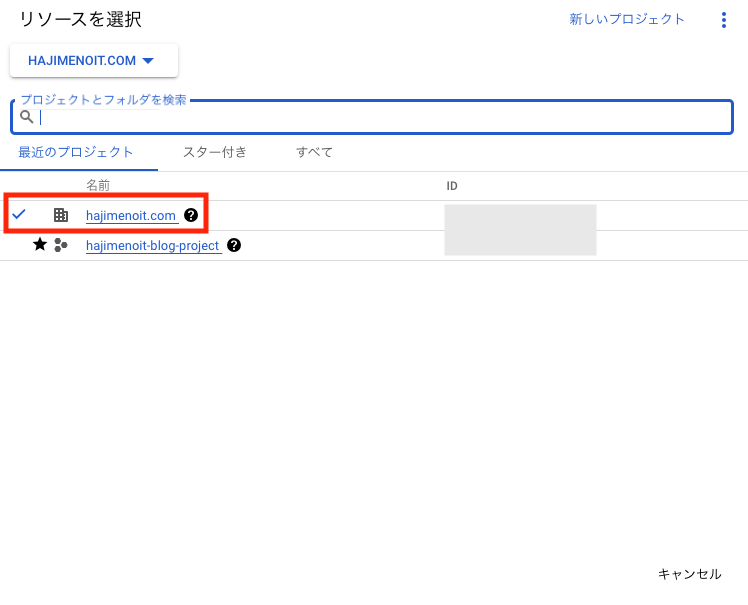Open the hajimenoit-blog-project link

(152, 246)
